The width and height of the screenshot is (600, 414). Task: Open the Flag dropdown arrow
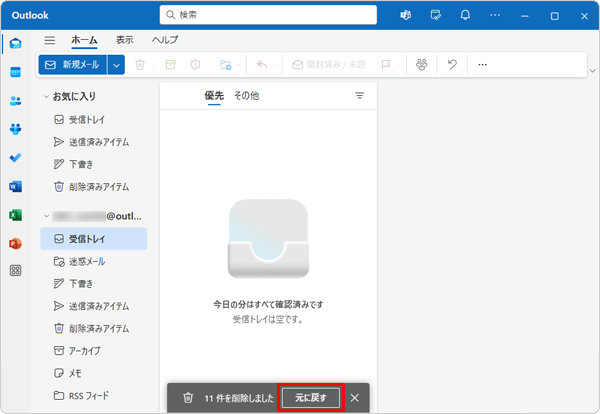[398, 65]
